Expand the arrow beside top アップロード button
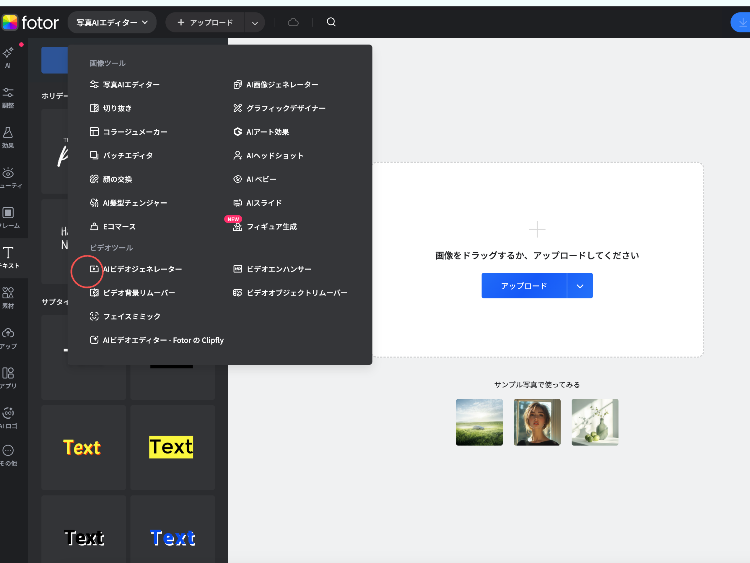The height and width of the screenshot is (563, 750). [x=254, y=22]
